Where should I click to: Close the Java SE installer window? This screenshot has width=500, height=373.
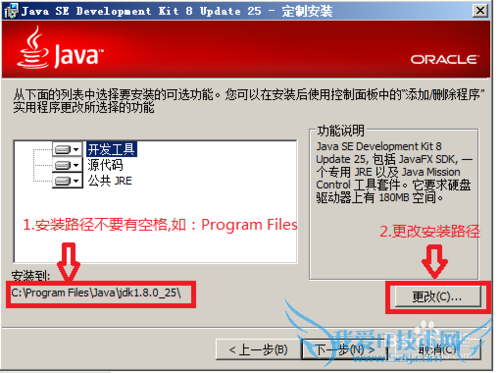(x=480, y=11)
